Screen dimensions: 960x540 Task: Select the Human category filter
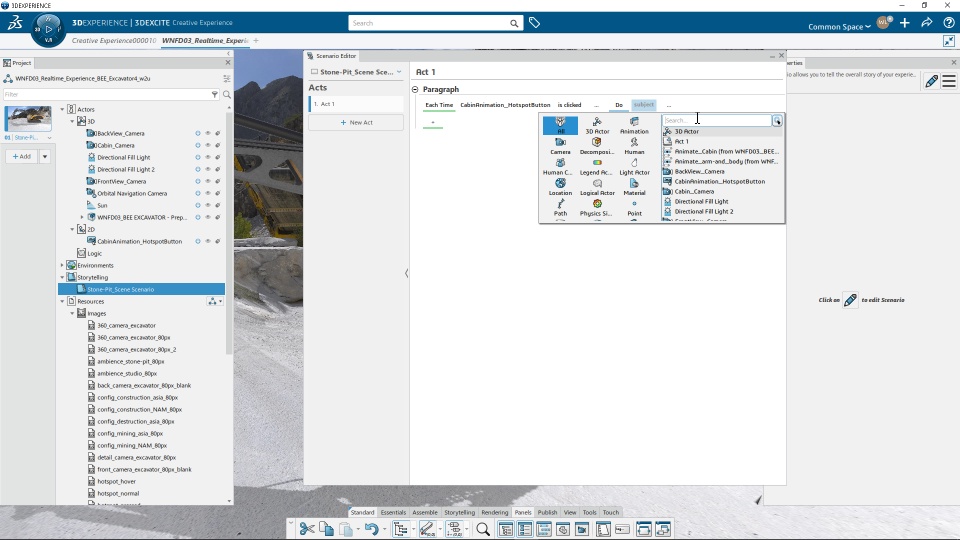pos(634,146)
